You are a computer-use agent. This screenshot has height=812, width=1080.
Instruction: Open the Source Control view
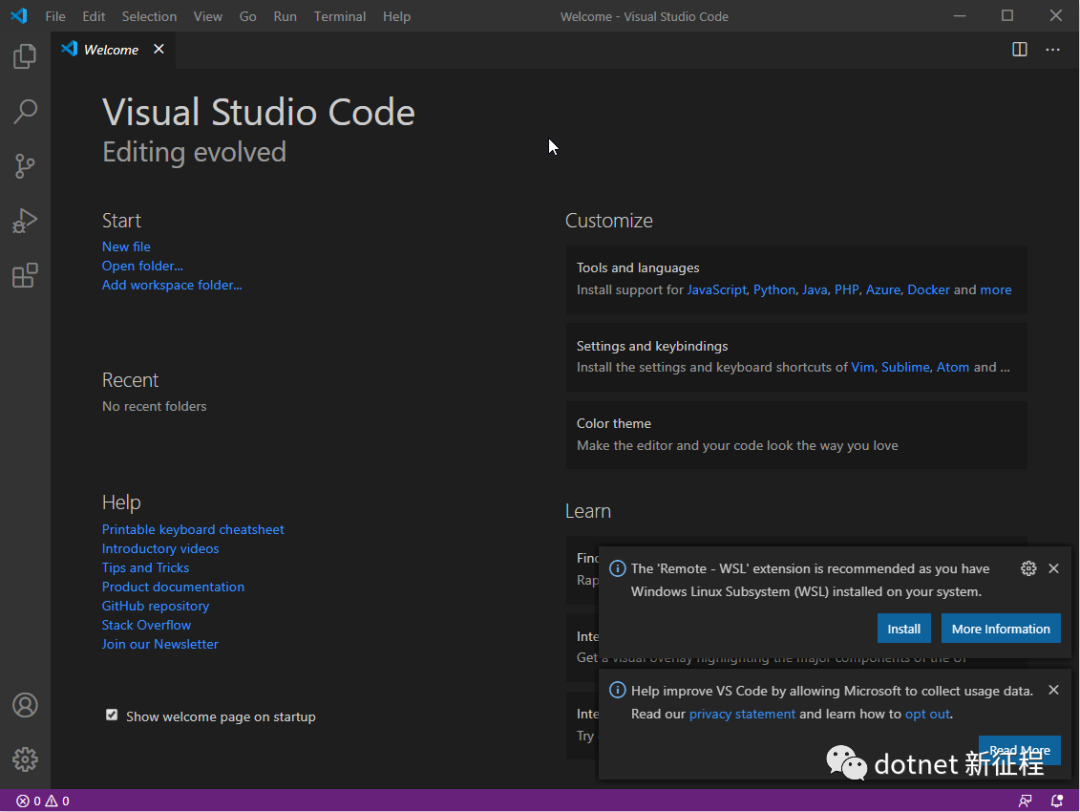click(25, 166)
